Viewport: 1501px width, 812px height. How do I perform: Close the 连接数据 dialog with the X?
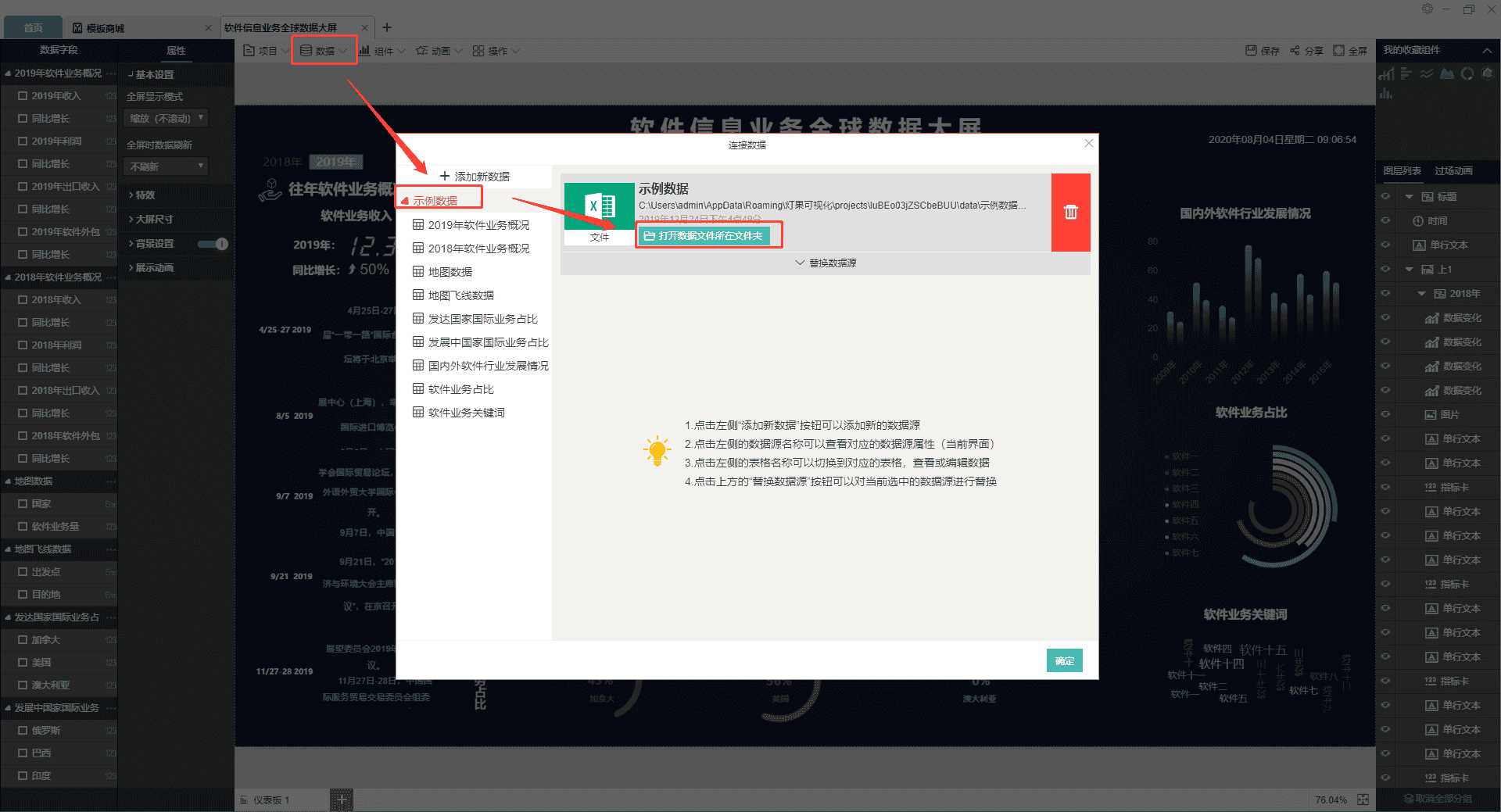coord(1089,143)
